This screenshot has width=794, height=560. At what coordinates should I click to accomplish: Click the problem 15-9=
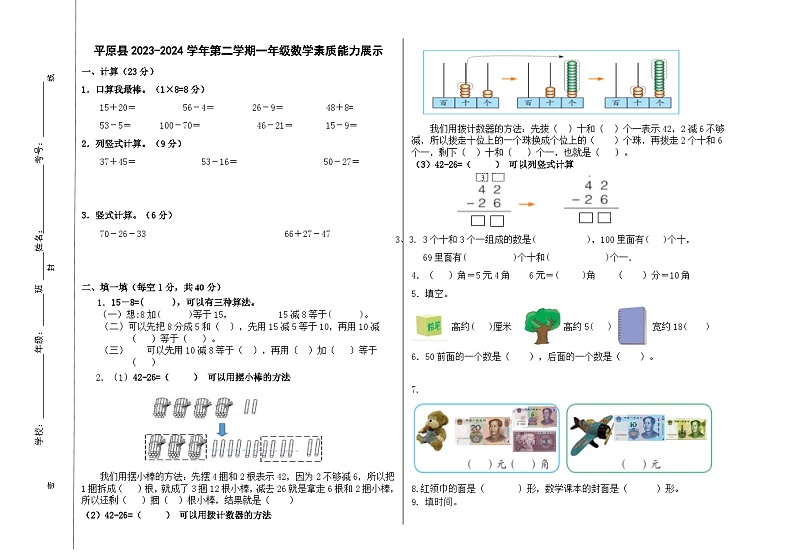pyautogui.click(x=341, y=125)
